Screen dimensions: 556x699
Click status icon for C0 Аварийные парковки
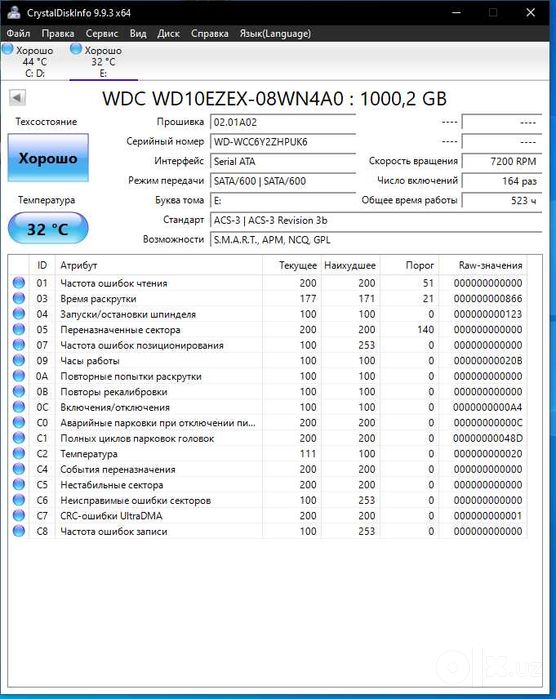click(19, 423)
